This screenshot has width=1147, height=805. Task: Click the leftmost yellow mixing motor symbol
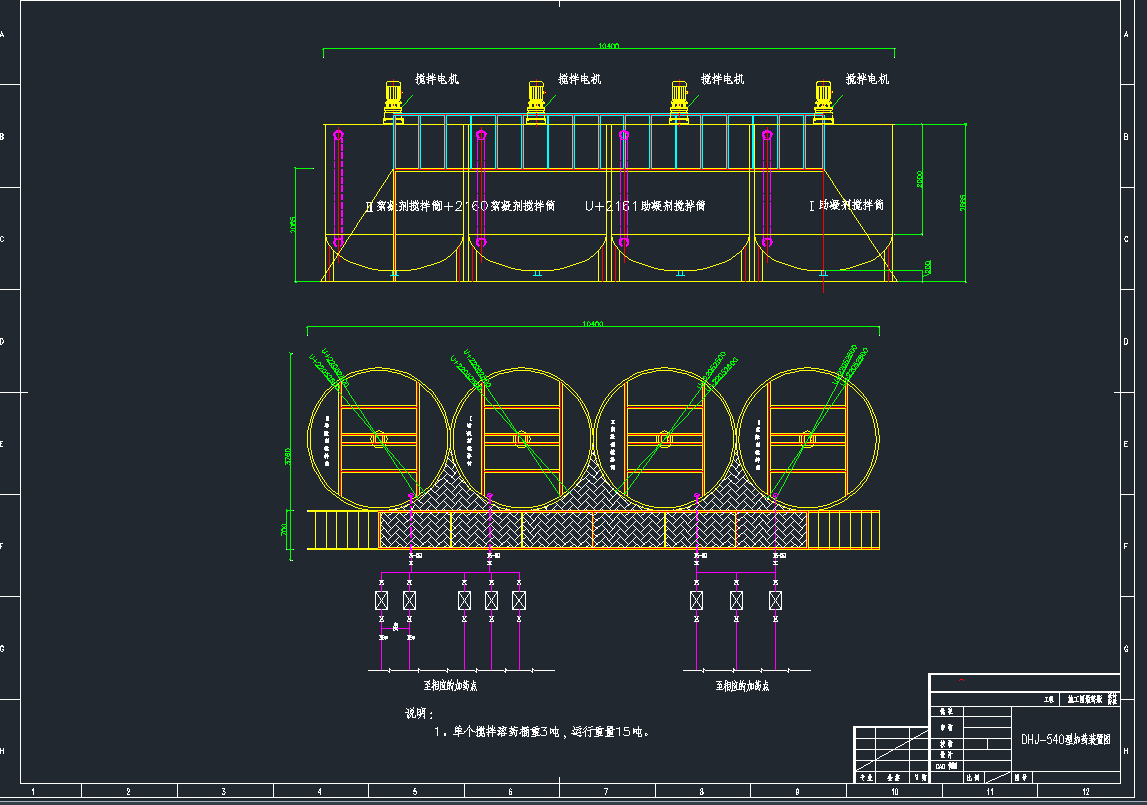pyautogui.click(x=394, y=101)
